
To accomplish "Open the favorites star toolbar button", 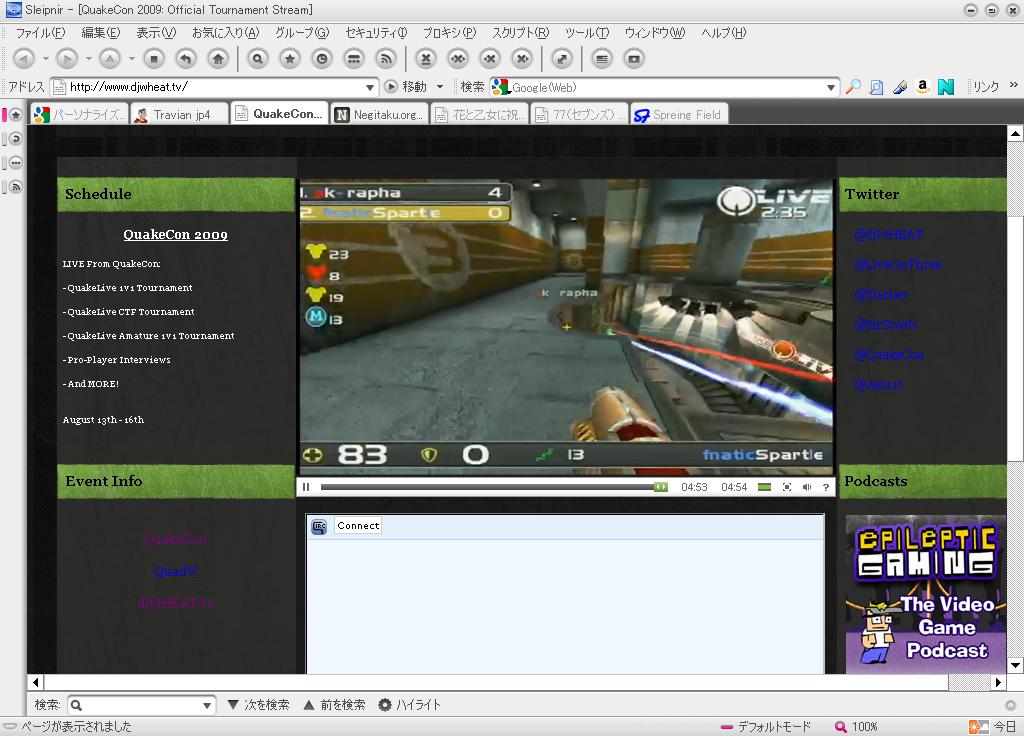I will [x=290, y=59].
